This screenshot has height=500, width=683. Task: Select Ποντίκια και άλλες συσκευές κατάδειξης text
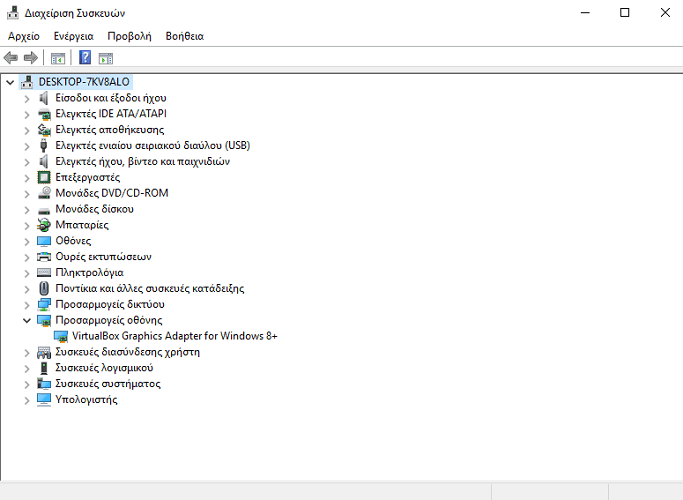pyautogui.click(x=150, y=288)
